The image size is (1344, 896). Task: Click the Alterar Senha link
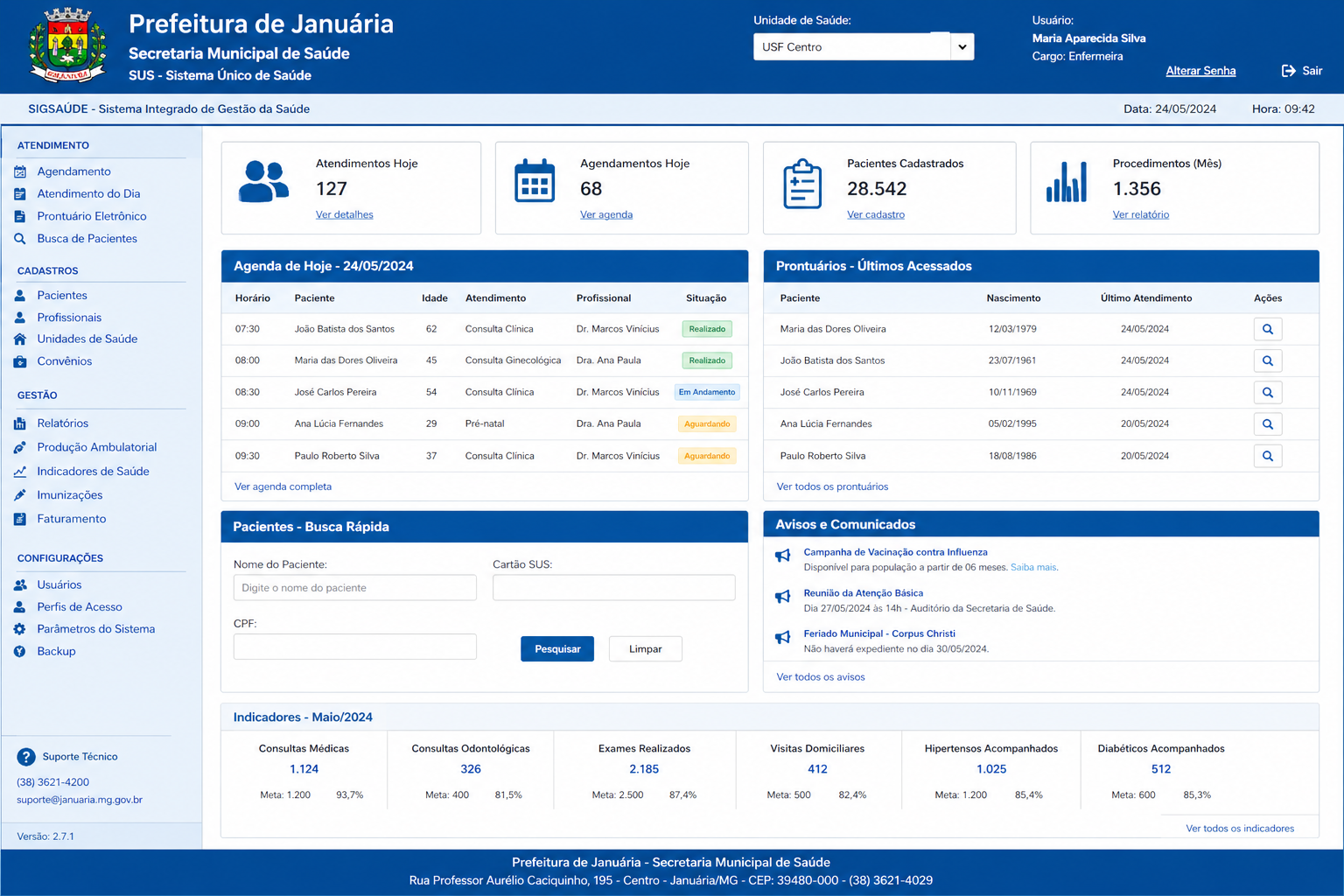click(x=1200, y=71)
